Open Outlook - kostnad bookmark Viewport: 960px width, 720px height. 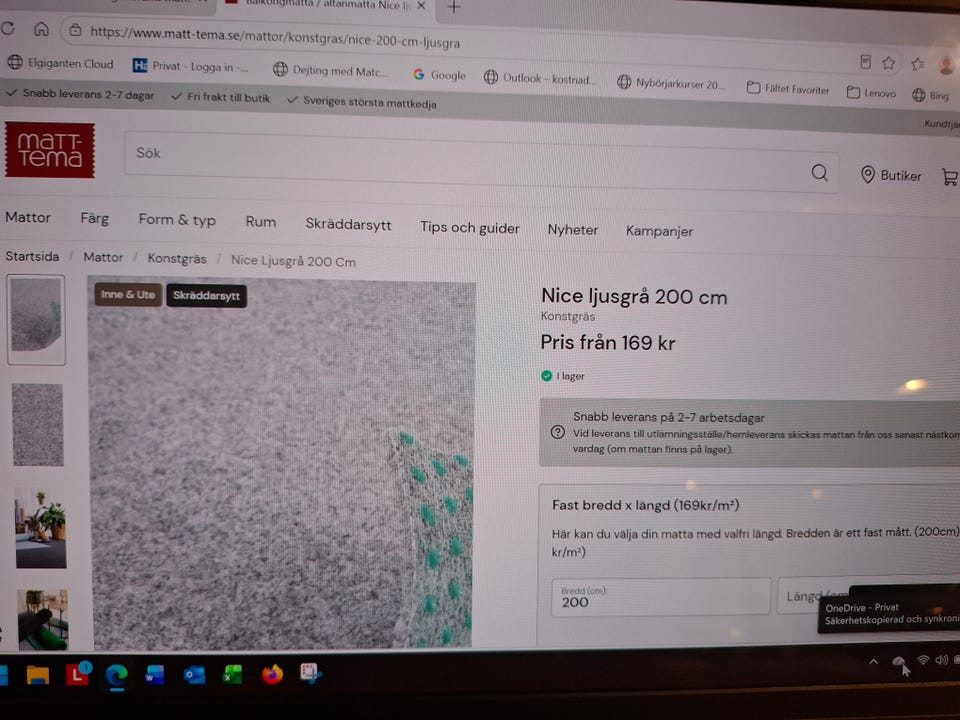pos(539,78)
